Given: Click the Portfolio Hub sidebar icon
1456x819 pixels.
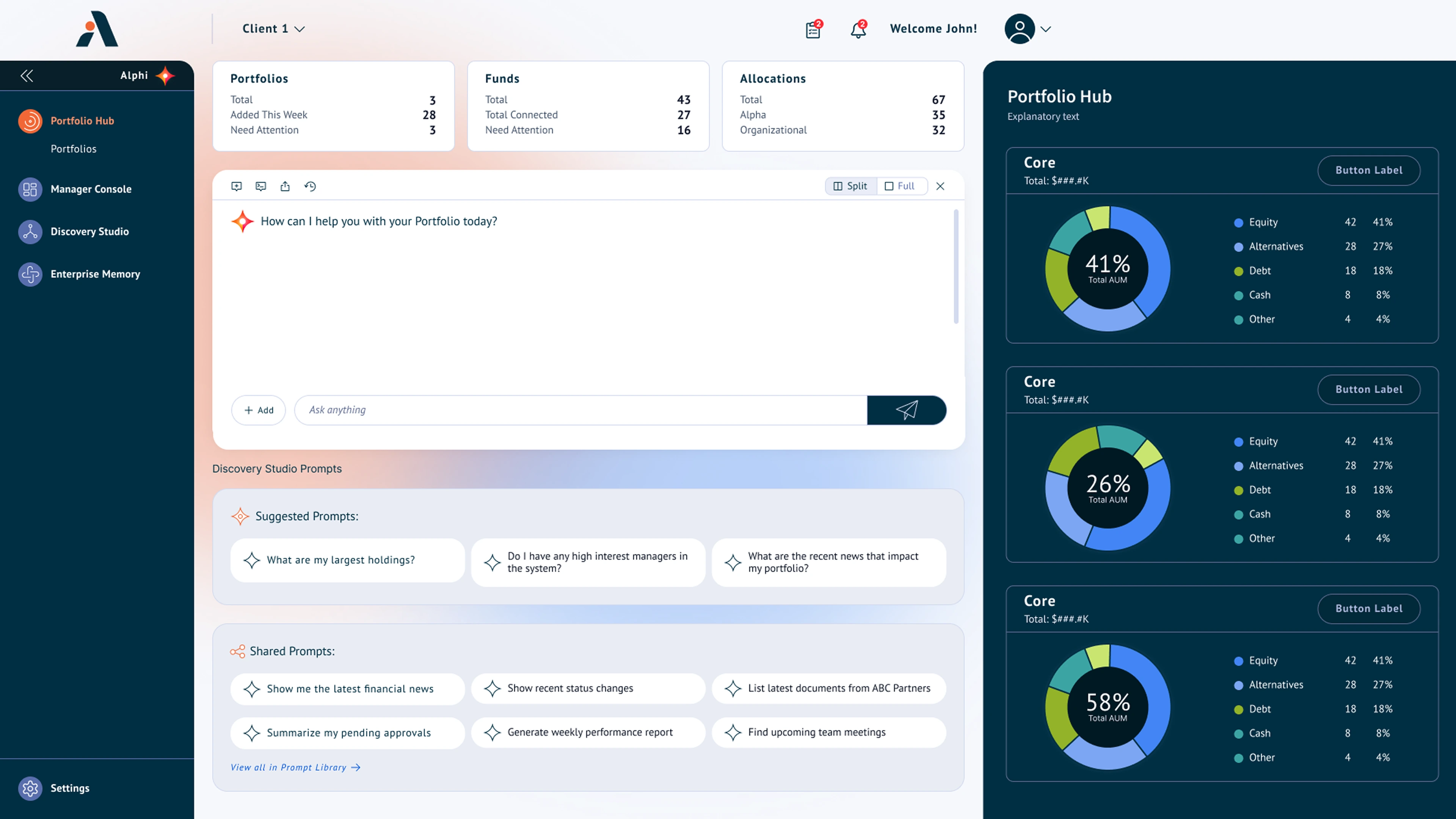Looking at the screenshot, I should tap(30, 121).
